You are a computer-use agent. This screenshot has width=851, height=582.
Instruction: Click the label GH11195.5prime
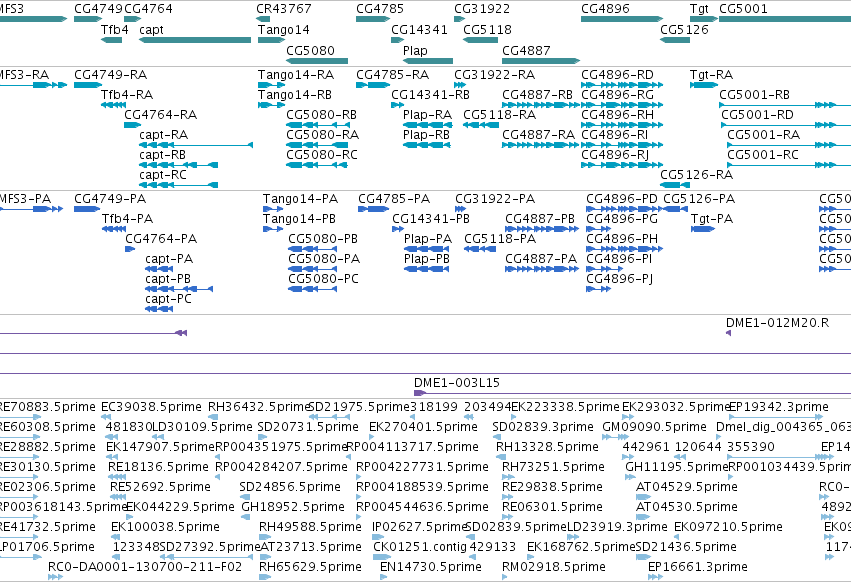coord(676,466)
